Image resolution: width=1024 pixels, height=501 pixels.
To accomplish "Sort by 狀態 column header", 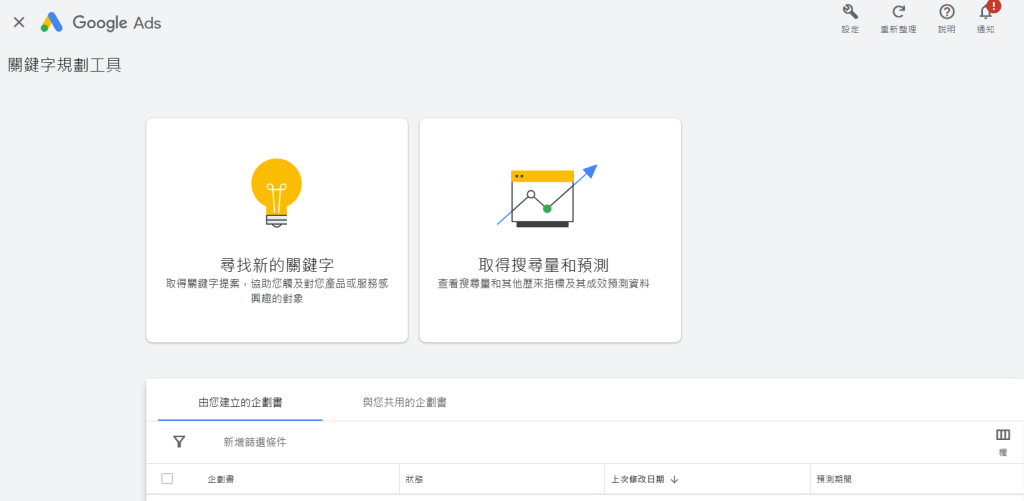I will pos(414,479).
